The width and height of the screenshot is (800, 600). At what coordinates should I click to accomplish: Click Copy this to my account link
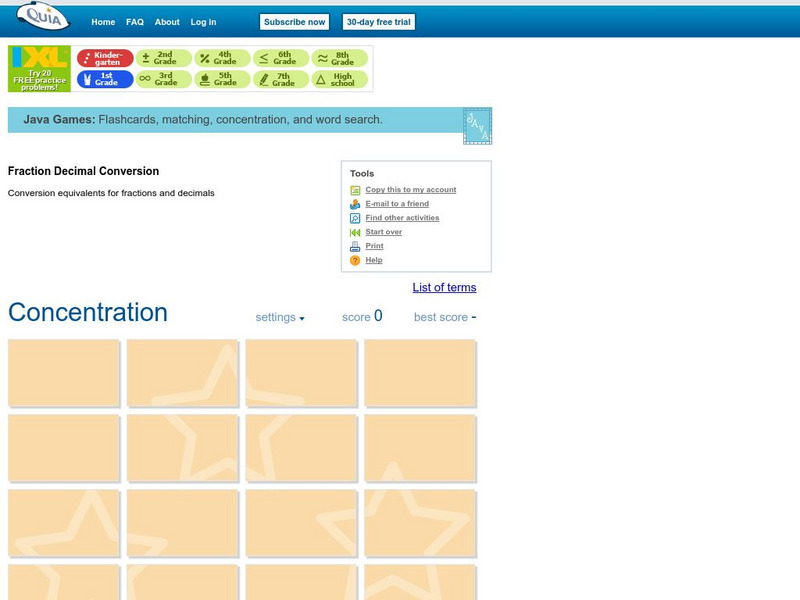click(x=411, y=189)
